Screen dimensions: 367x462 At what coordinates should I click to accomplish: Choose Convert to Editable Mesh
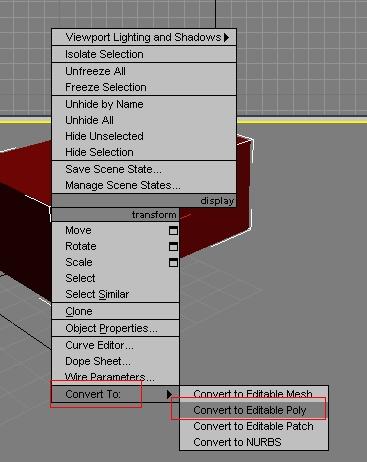[254, 394]
